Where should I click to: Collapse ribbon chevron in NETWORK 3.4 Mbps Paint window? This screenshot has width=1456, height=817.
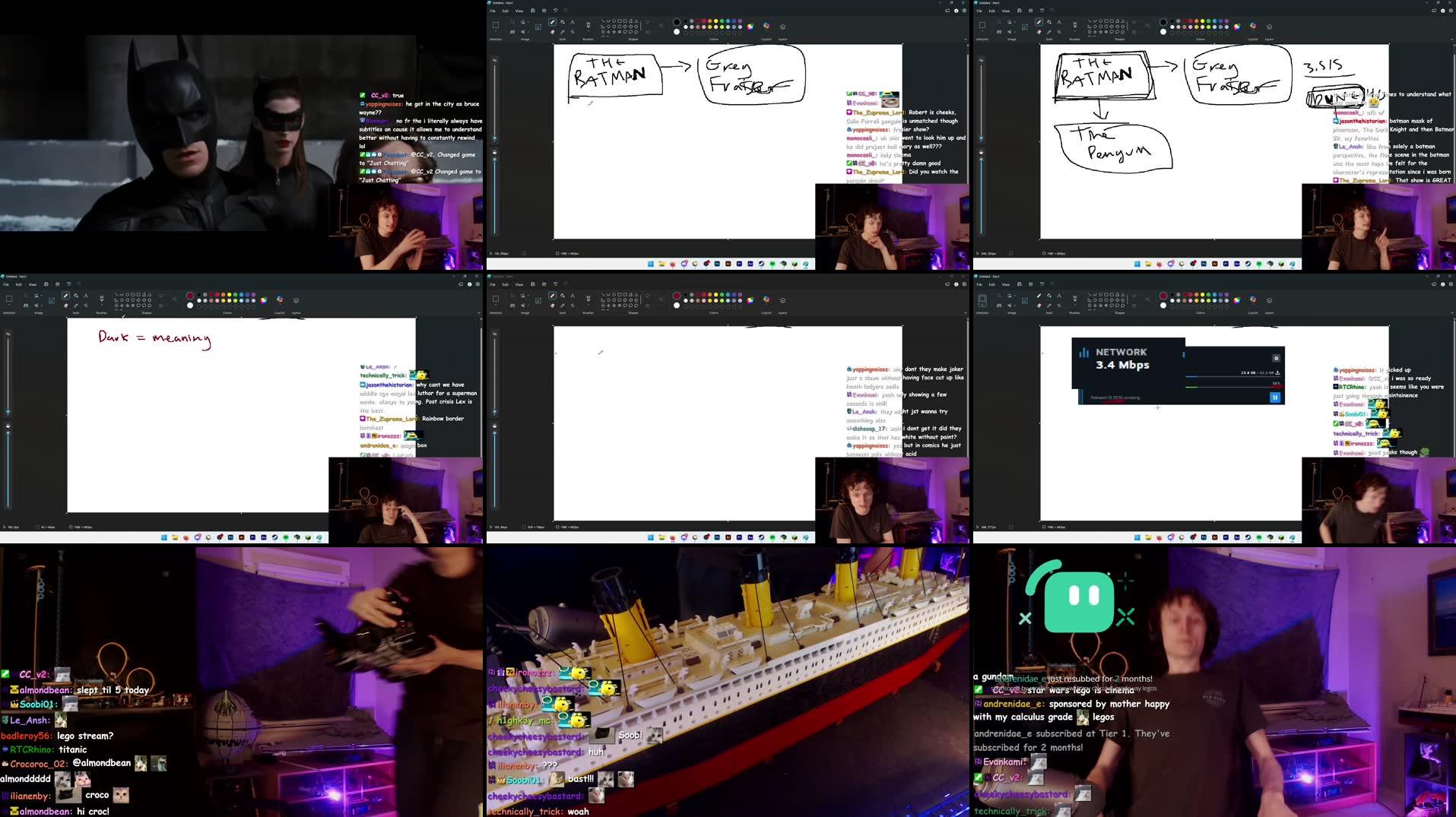point(1453,313)
